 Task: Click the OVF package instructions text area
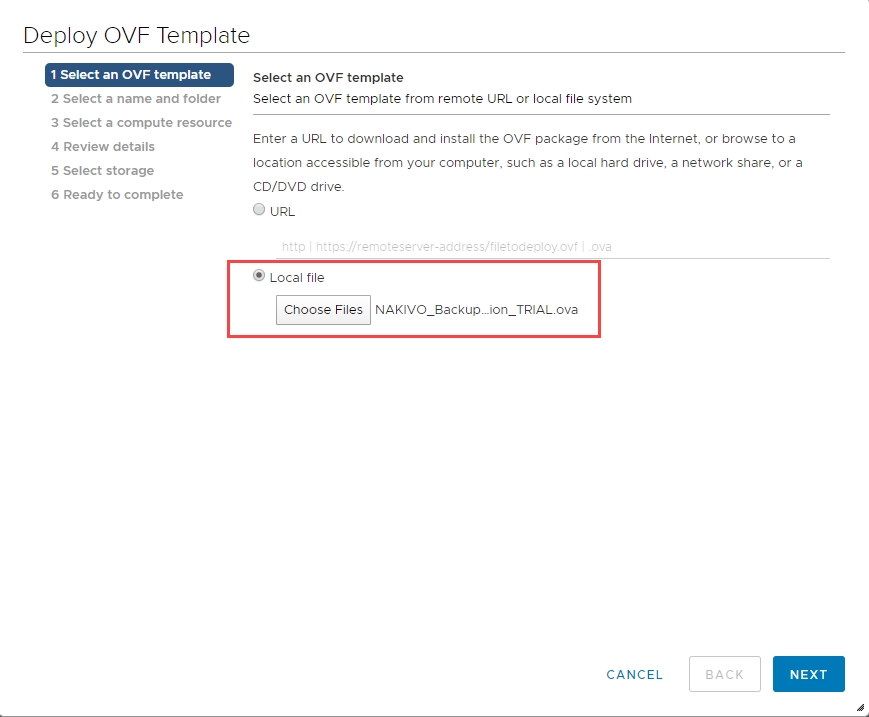pos(527,162)
